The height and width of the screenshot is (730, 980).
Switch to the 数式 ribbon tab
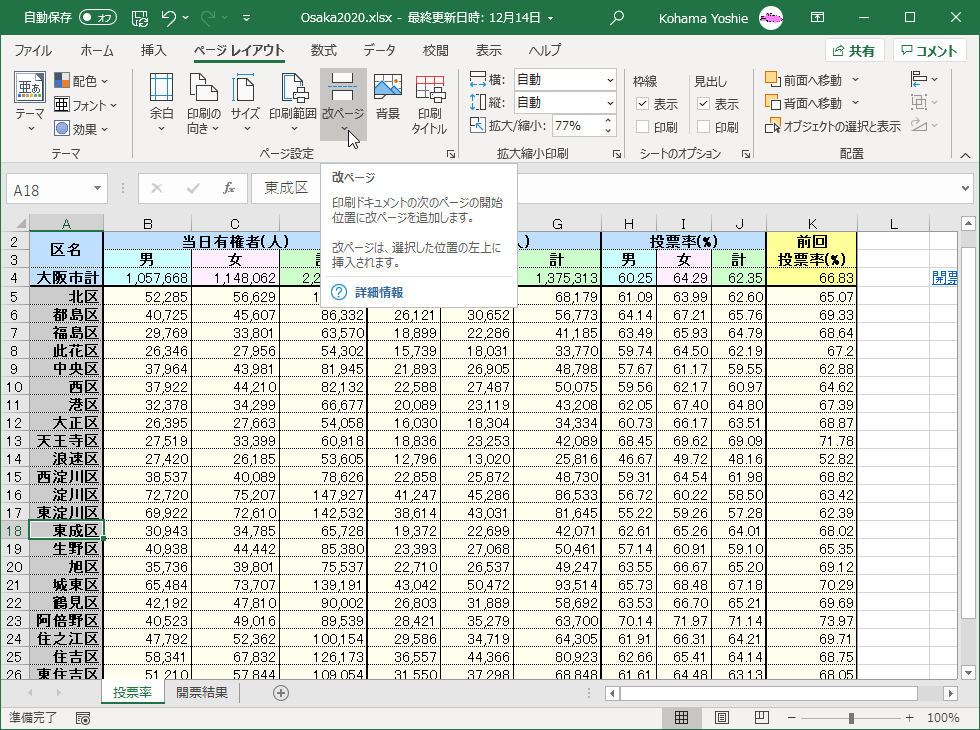click(x=323, y=51)
